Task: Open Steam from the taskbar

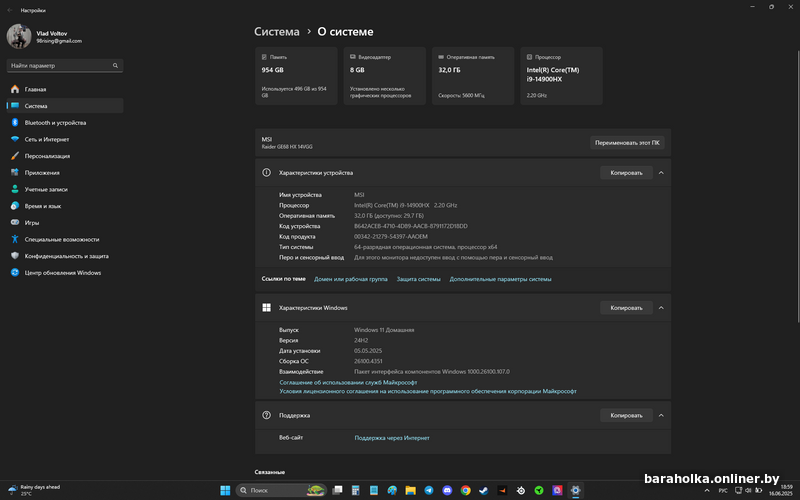Action: pyautogui.click(x=484, y=490)
